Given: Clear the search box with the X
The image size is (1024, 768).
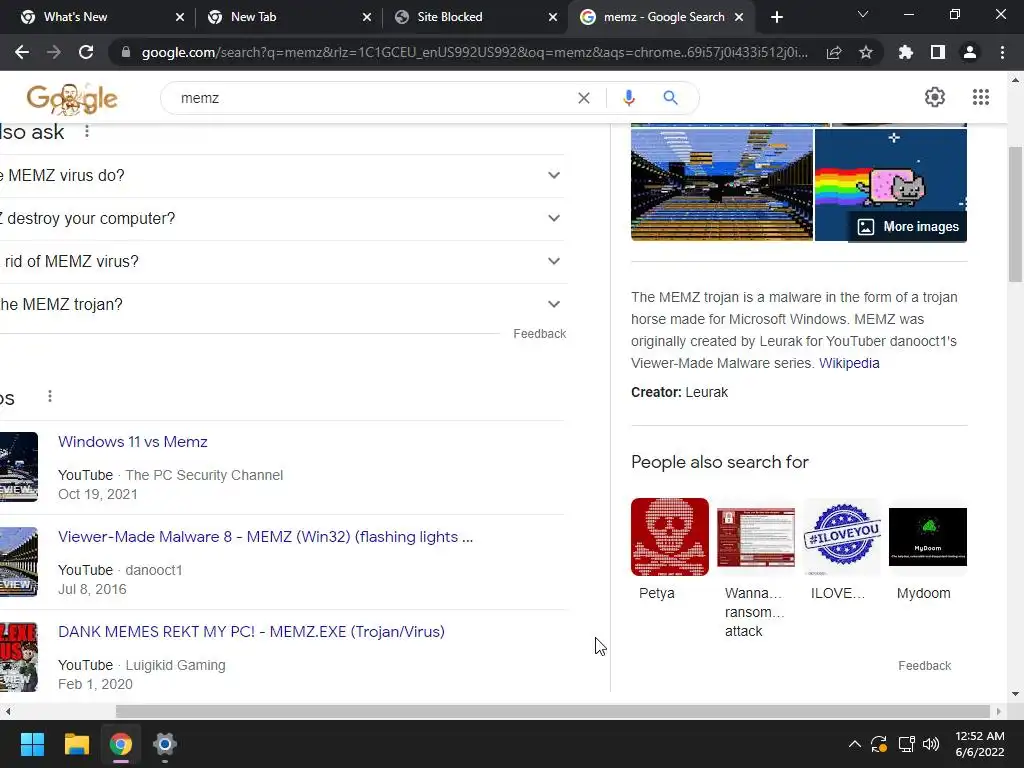Looking at the screenshot, I should click(584, 98).
